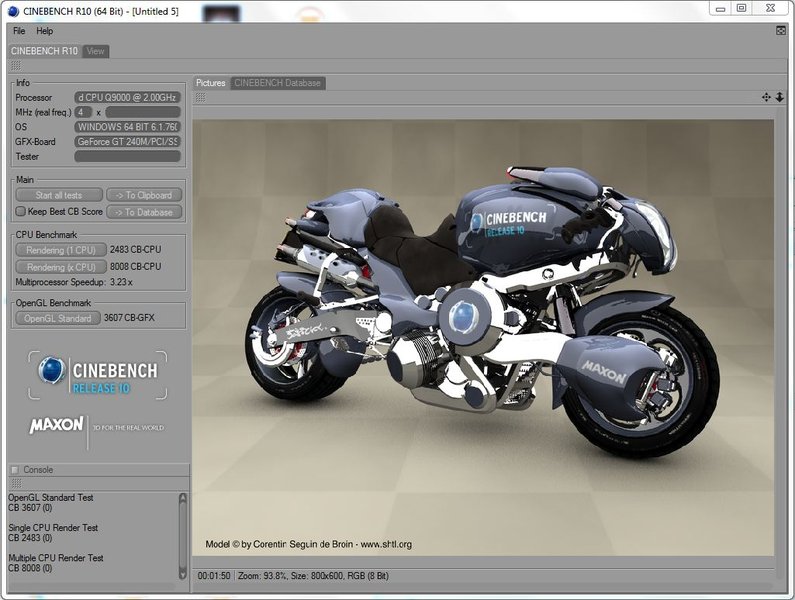
Task: Click 'CB 8008 (0)' console line
Action: click(x=30, y=568)
